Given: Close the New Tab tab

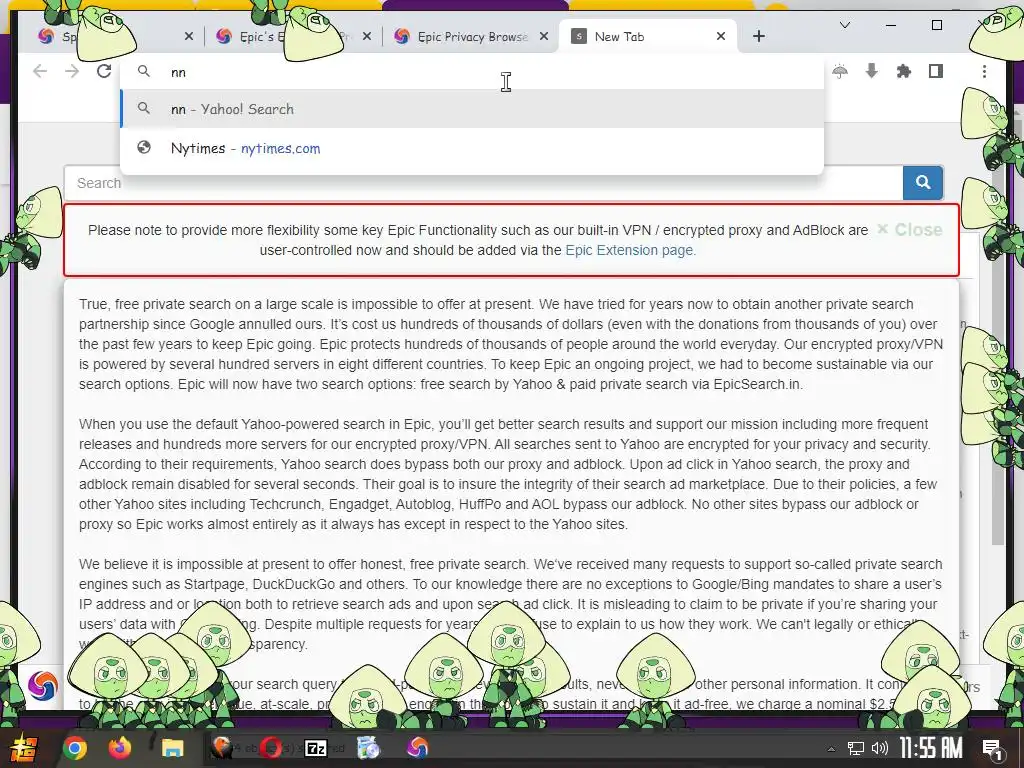Looking at the screenshot, I should tap(721, 37).
